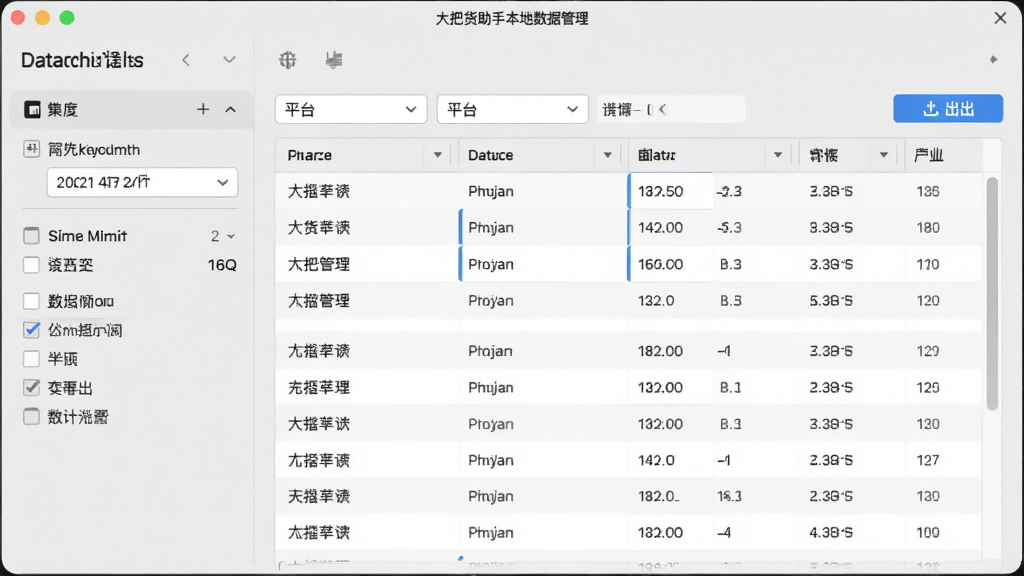Collapse the 集度 section

(231, 110)
